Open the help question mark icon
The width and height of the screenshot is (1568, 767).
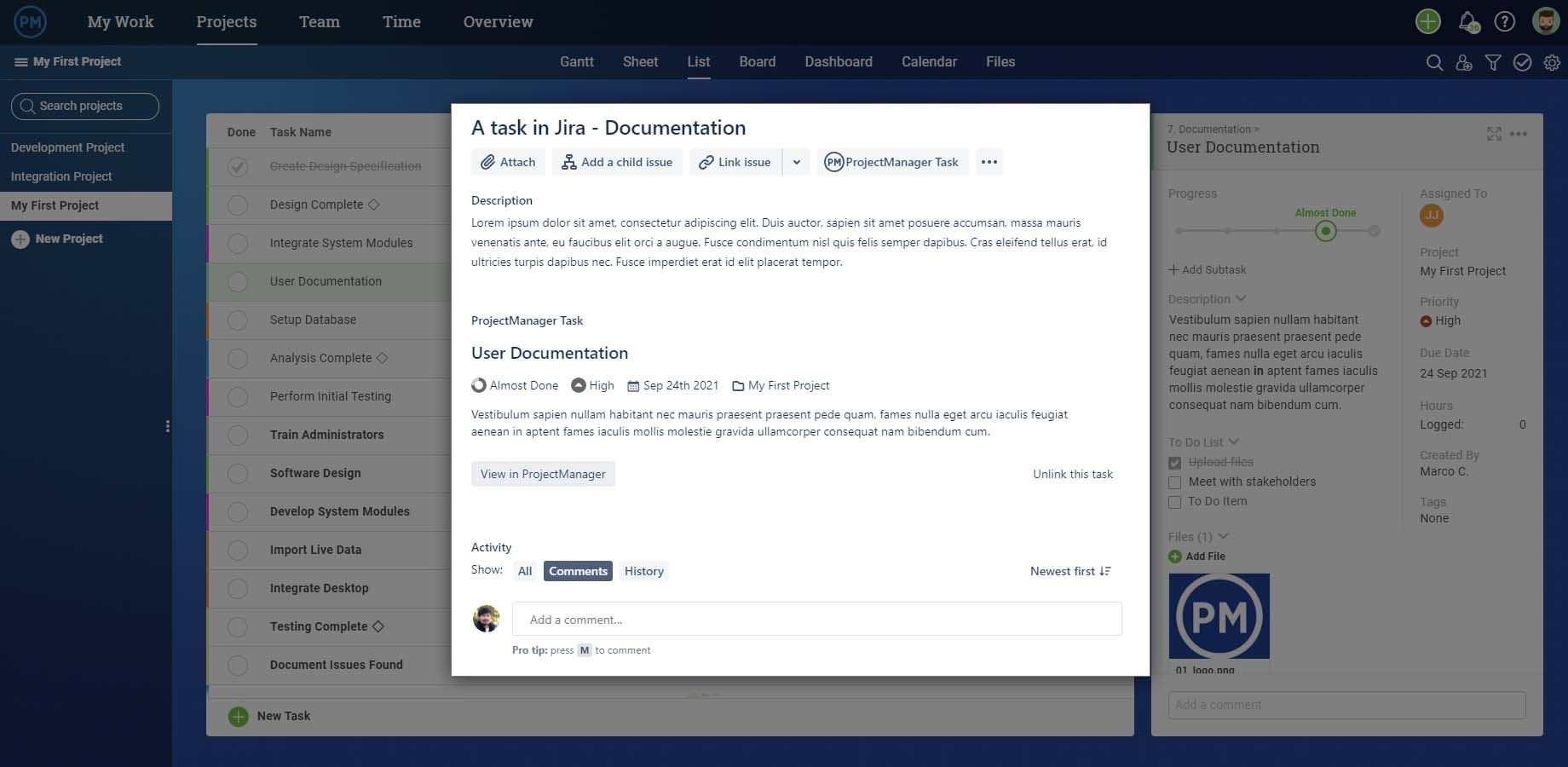[1505, 21]
